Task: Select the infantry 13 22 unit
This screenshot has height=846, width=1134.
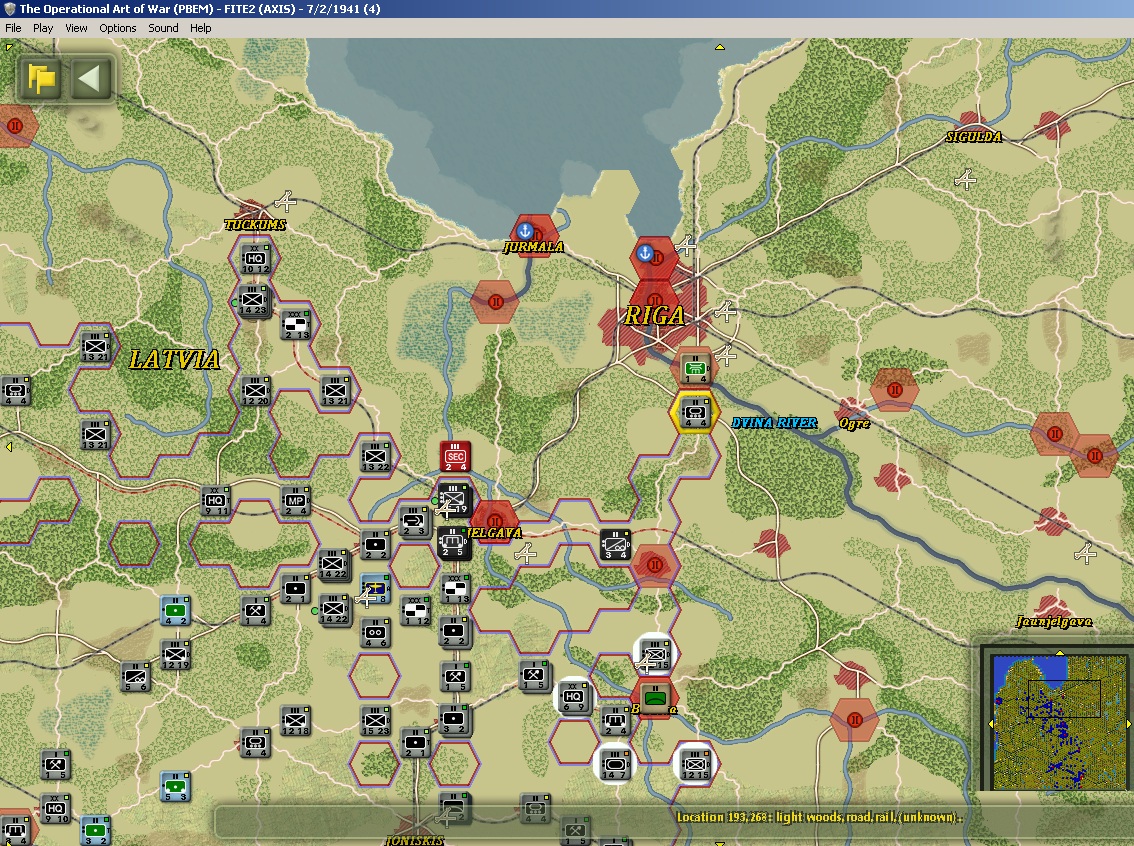Action: 375,457
